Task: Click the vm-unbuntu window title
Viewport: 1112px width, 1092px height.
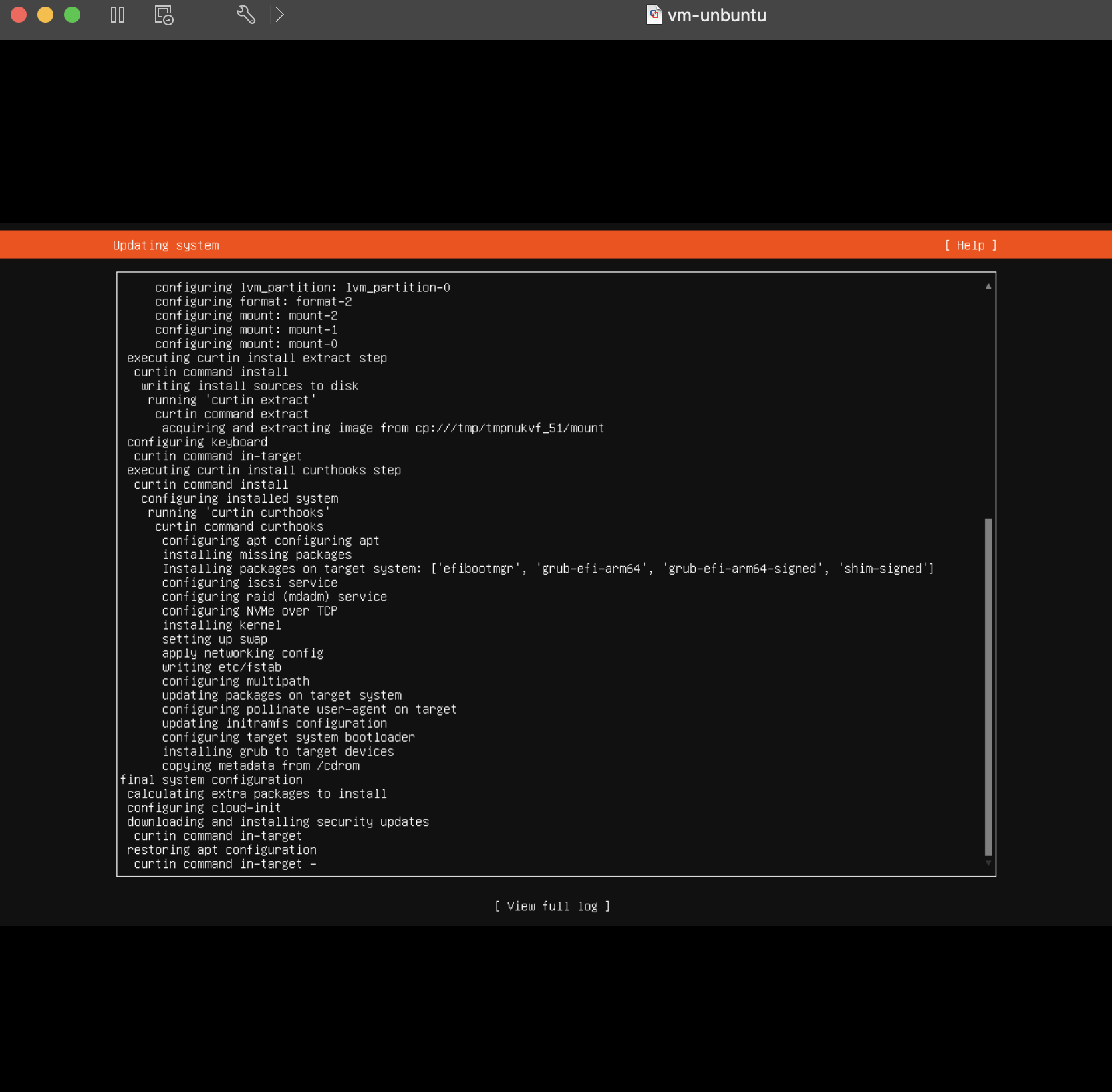Action: (716, 15)
